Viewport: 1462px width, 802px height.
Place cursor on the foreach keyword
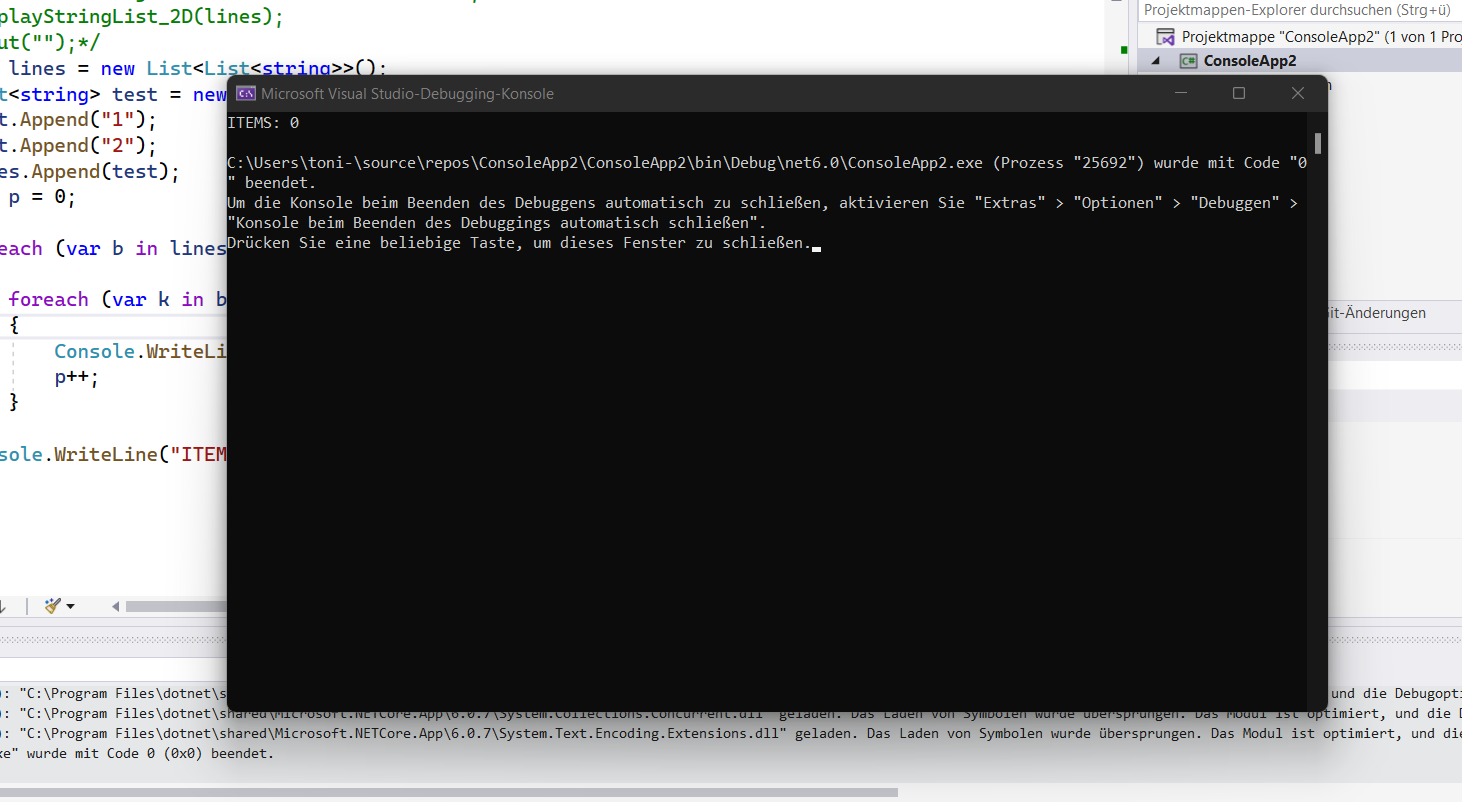49,298
